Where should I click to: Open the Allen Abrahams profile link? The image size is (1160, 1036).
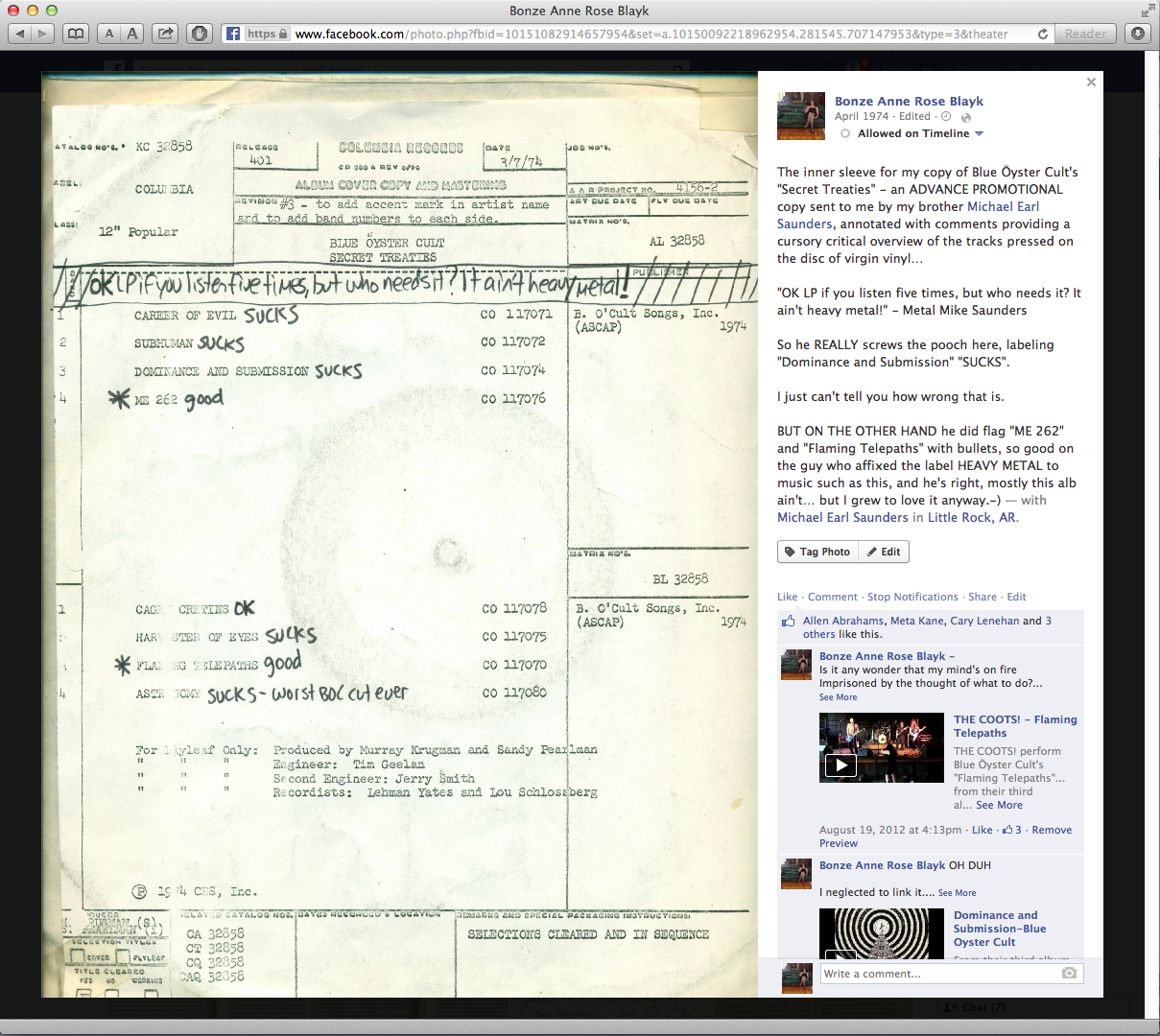pyautogui.click(x=843, y=621)
